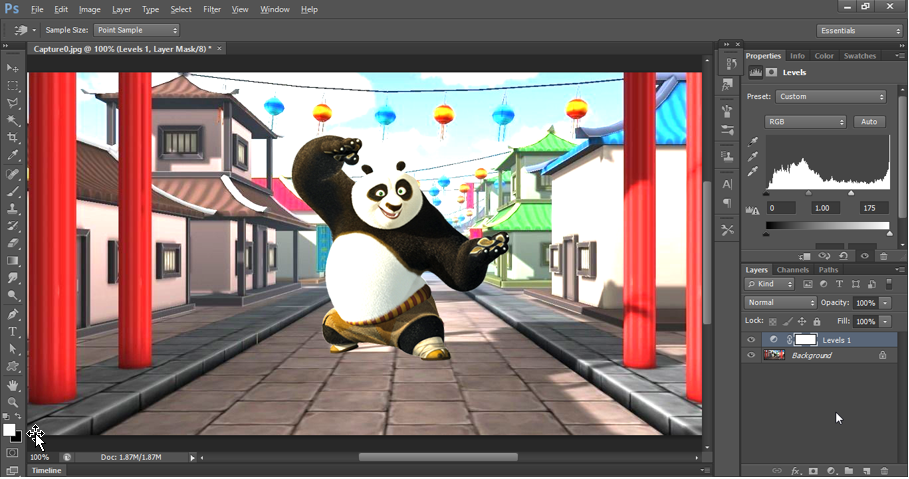Select the Pen tool
The image size is (909, 479).
tap(12, 314)
